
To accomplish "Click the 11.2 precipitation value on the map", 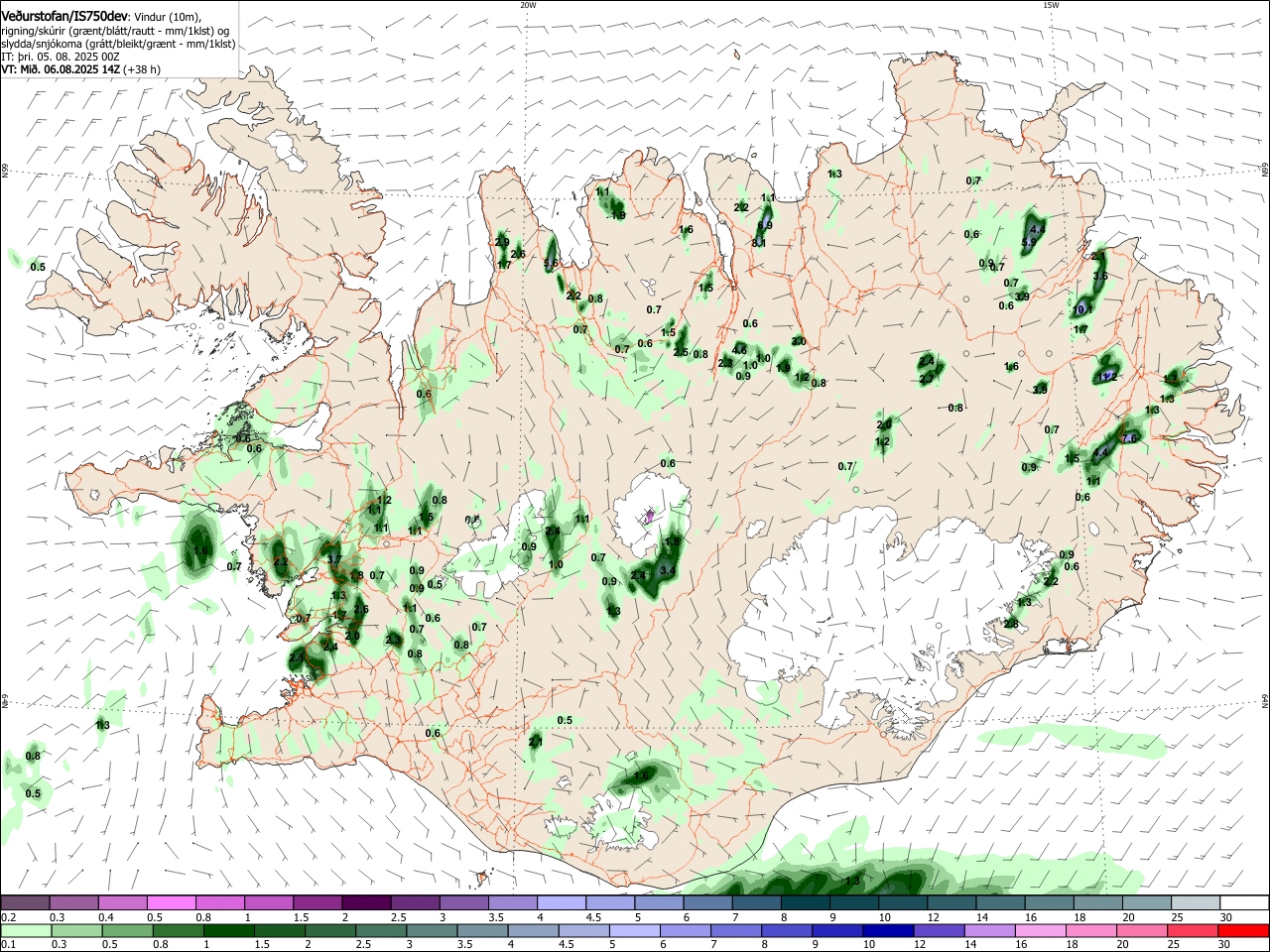I will click(x=1108, y=377).
